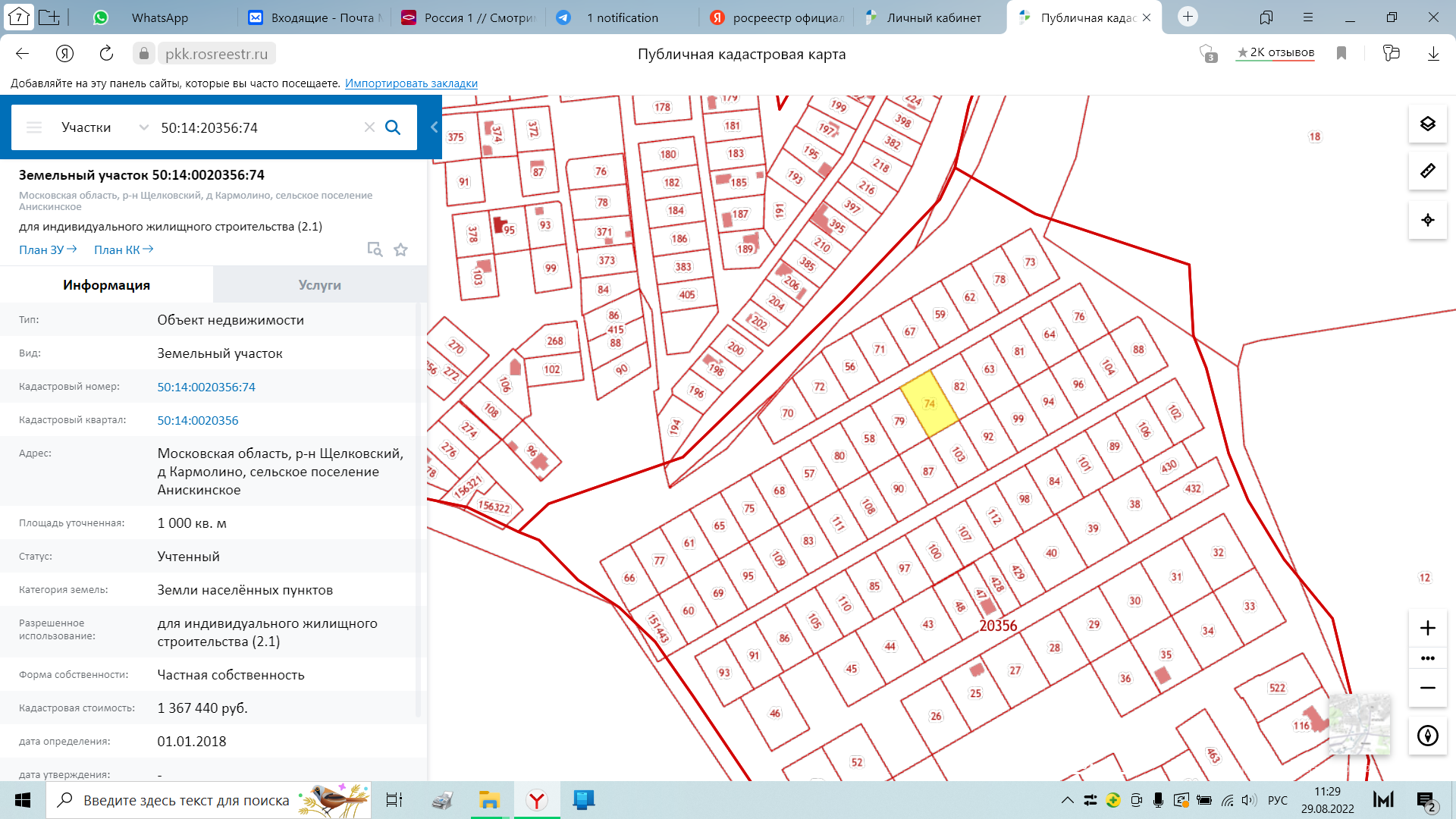Zoom out on the map

1427,688
